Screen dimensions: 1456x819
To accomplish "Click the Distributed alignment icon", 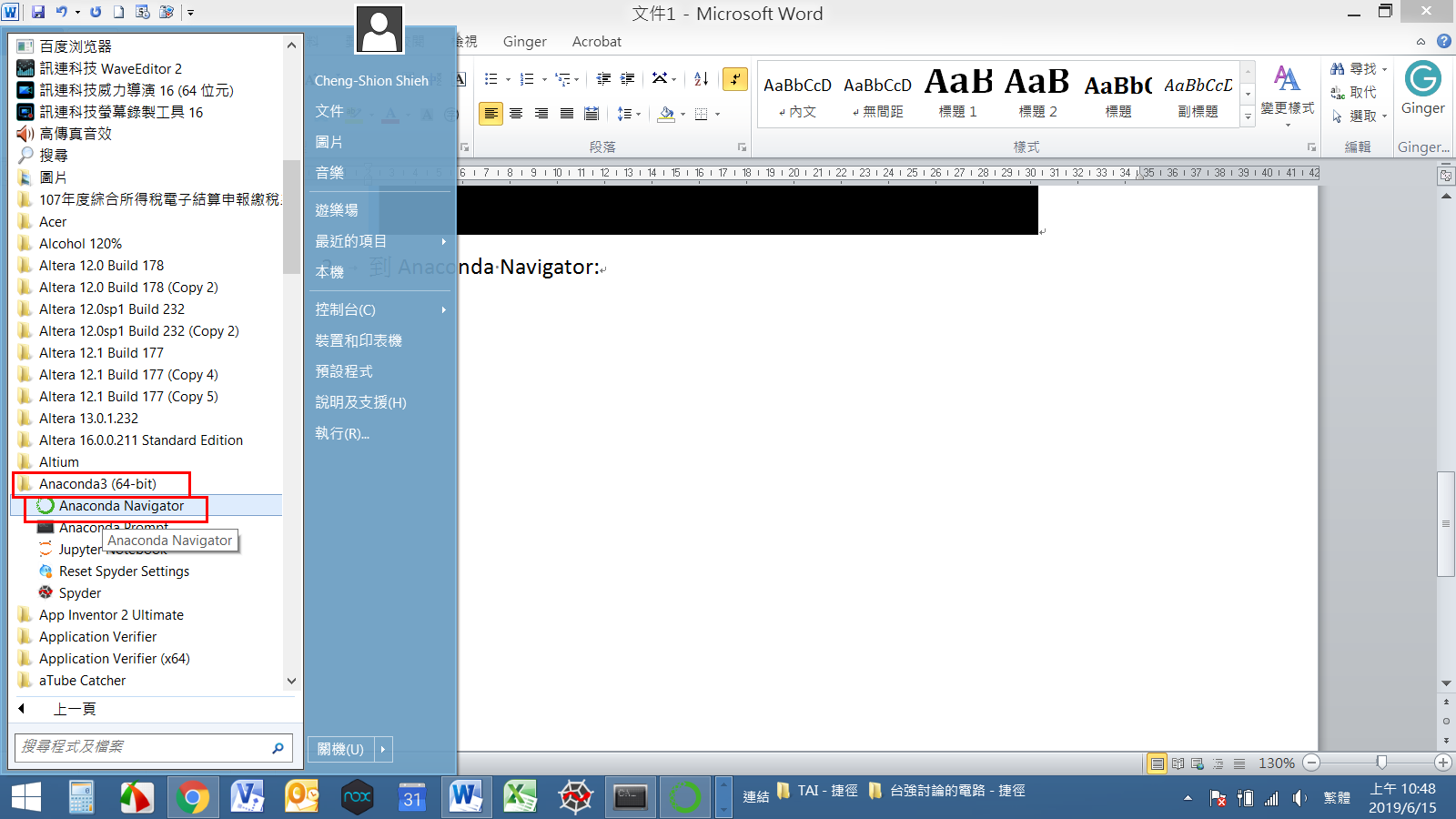I will point(591,114).
